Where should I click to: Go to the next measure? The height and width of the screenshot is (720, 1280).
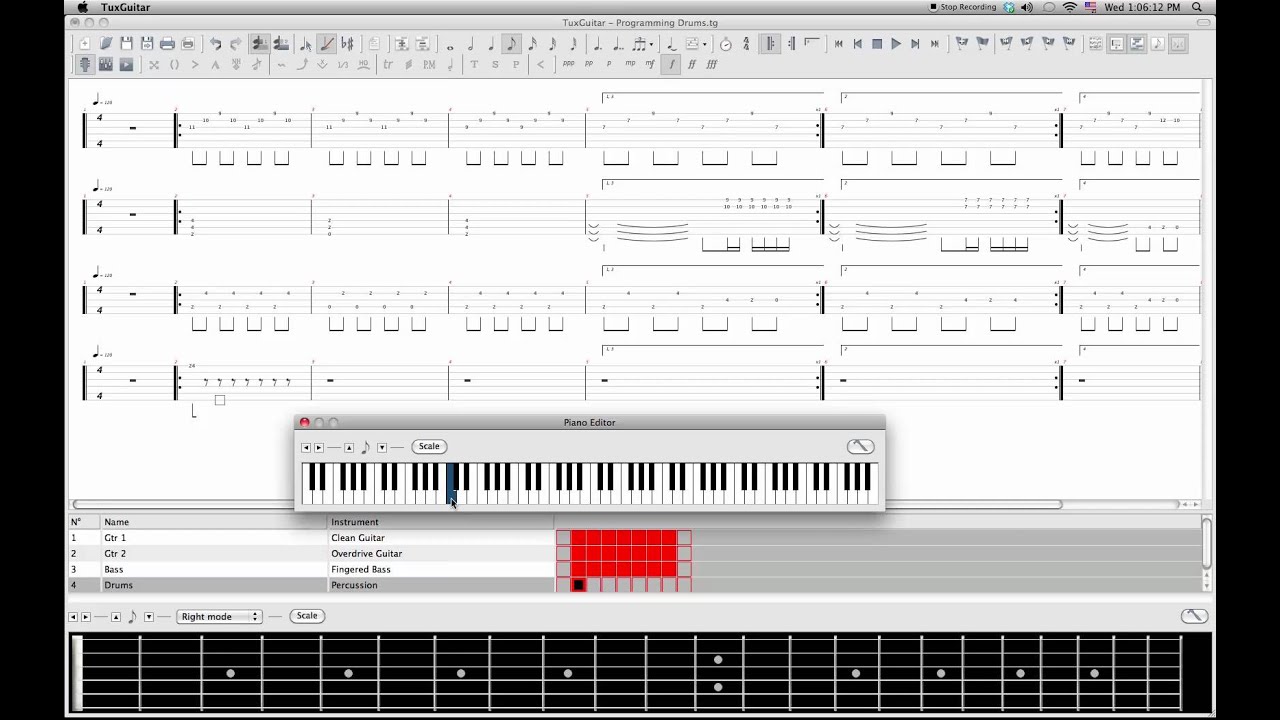(x=915, y=44)
